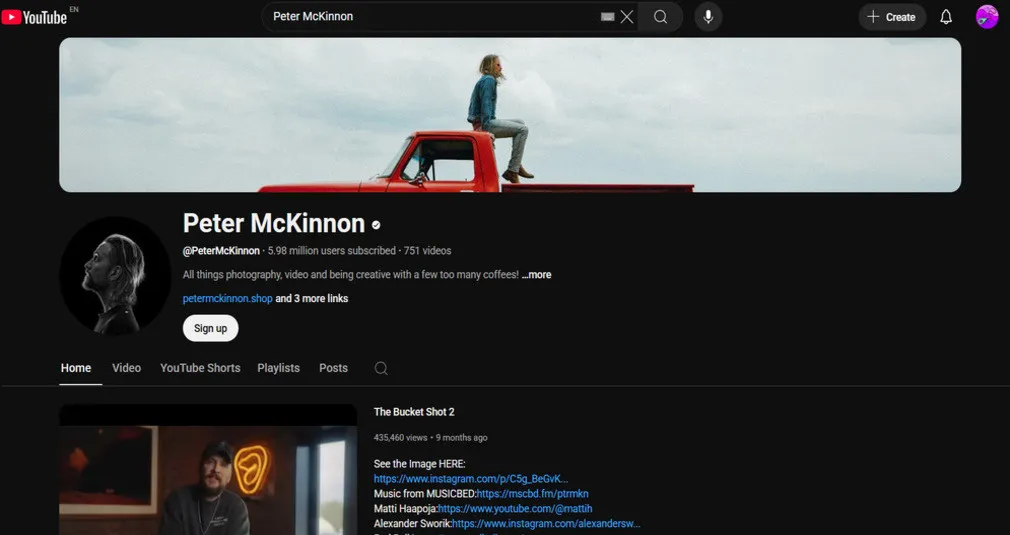Play The Bucket Shot 2 video thumbnail

click(x=208, y=470)
